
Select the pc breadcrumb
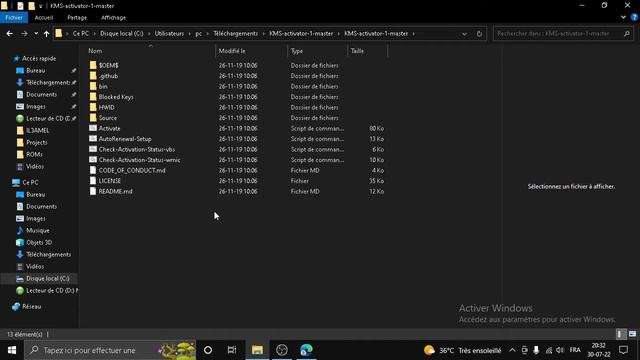point(198,33)
